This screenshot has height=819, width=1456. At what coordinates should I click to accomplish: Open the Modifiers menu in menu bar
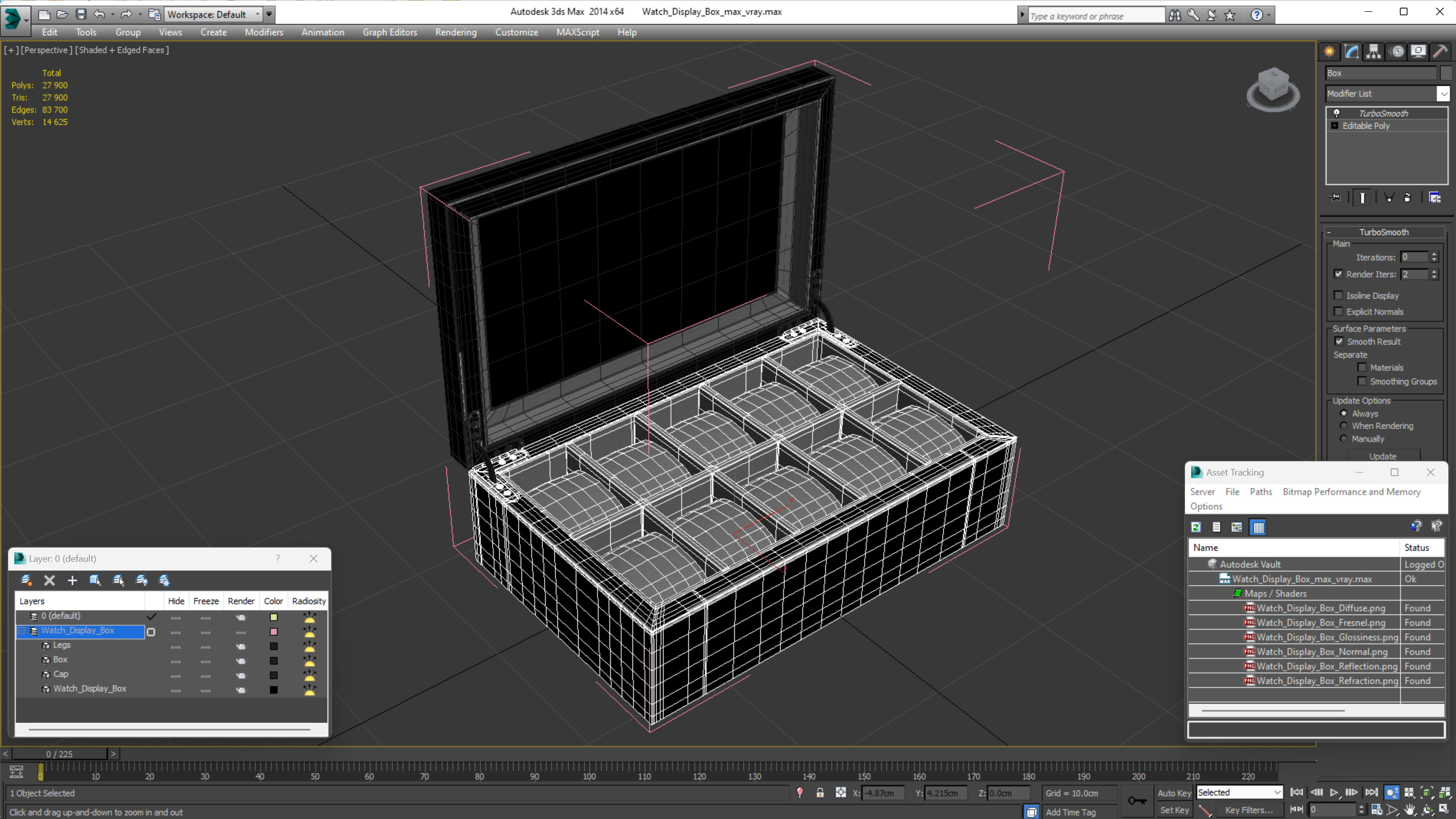[264, 32]
